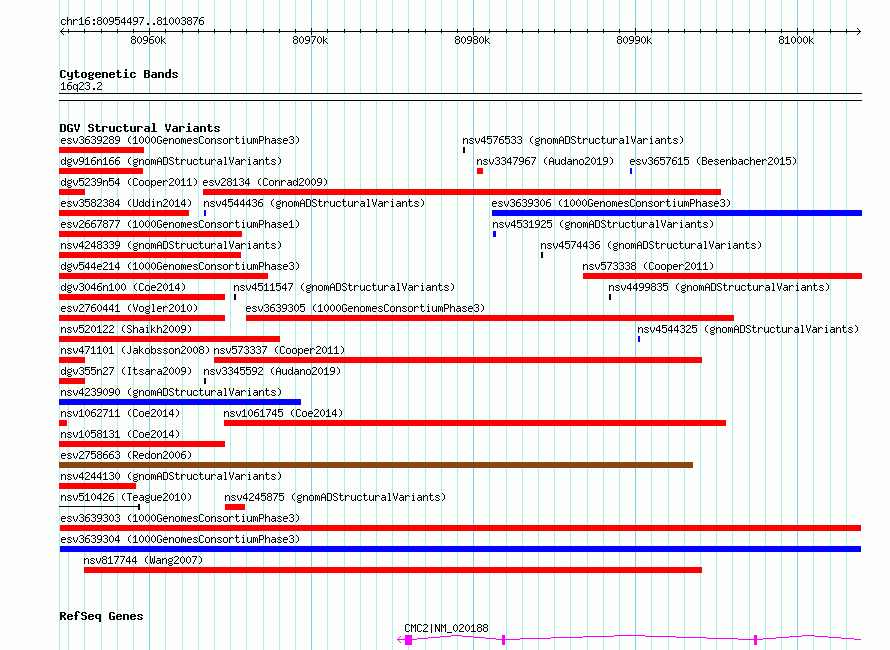
Task: Select nsv4544325 gnomAD variant label
Action: (748, 329)
